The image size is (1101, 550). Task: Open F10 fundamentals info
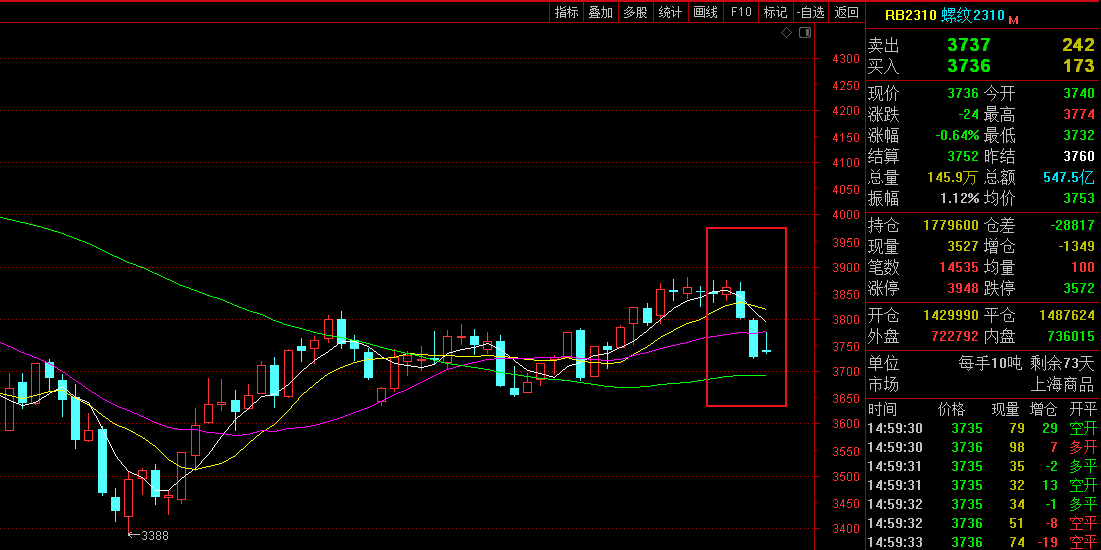pos(741,12)
